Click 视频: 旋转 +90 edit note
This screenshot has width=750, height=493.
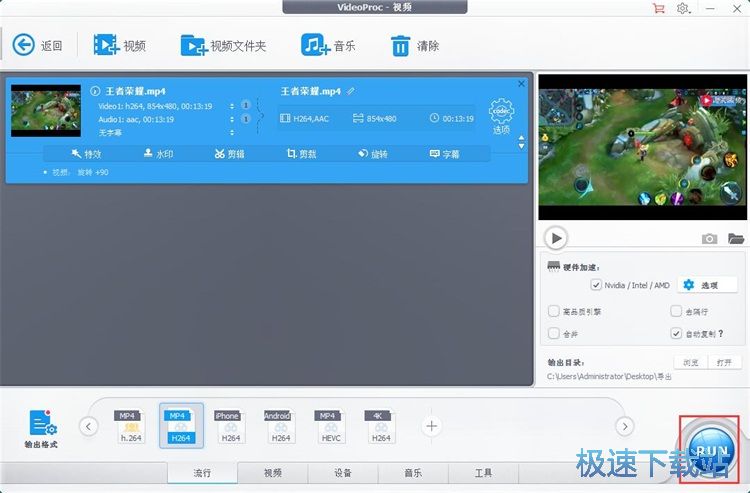pos(80,172)
